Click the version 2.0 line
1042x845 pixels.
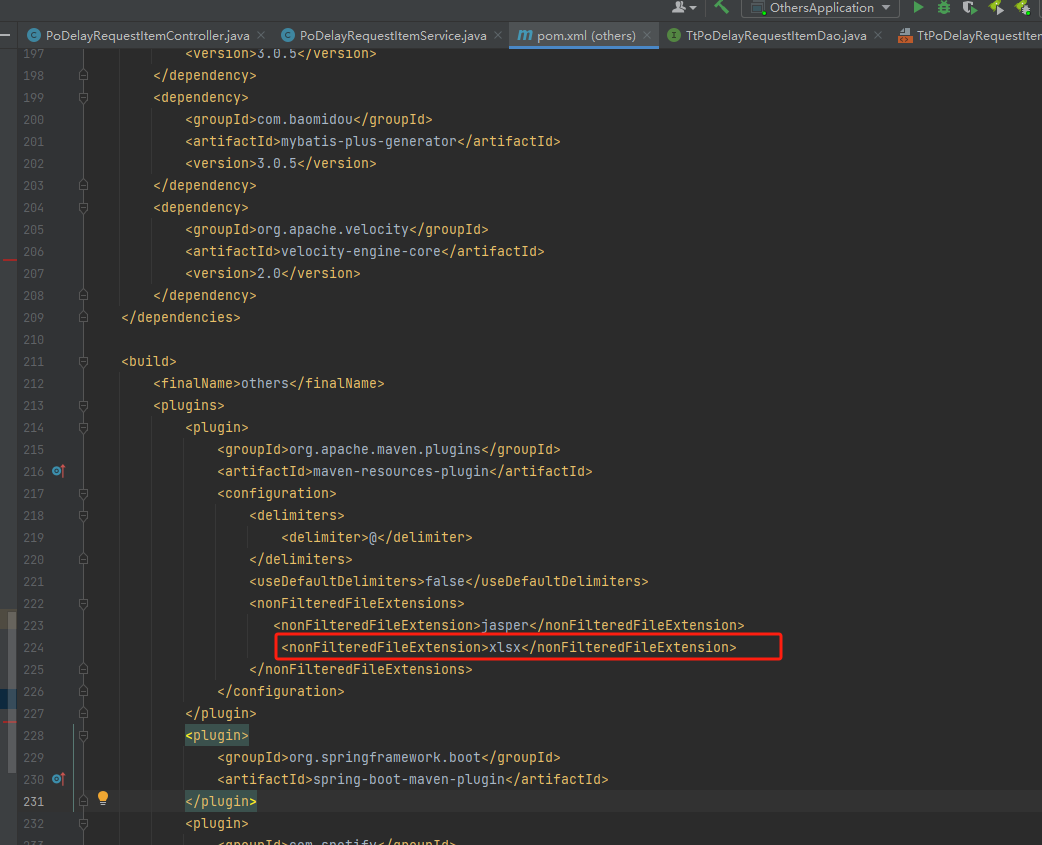(272, 274)
